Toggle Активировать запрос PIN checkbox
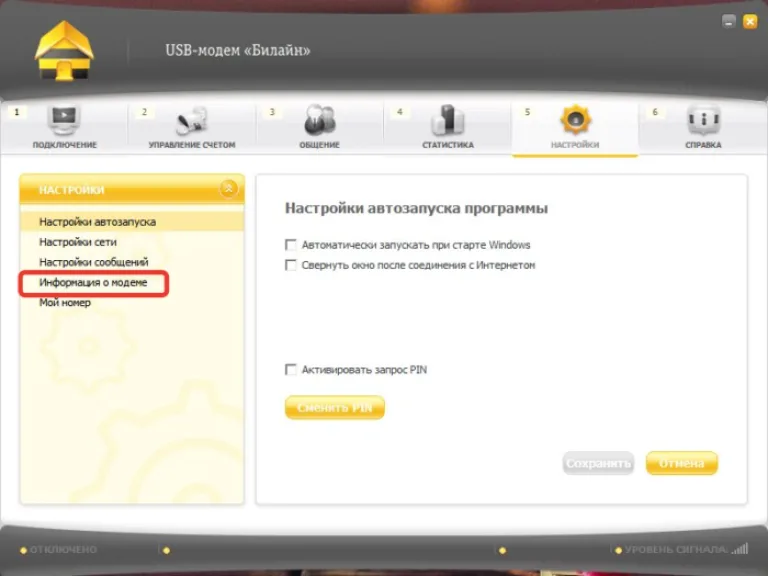Image resolution: width=768 pixels, height=576 pixels. 290,369
